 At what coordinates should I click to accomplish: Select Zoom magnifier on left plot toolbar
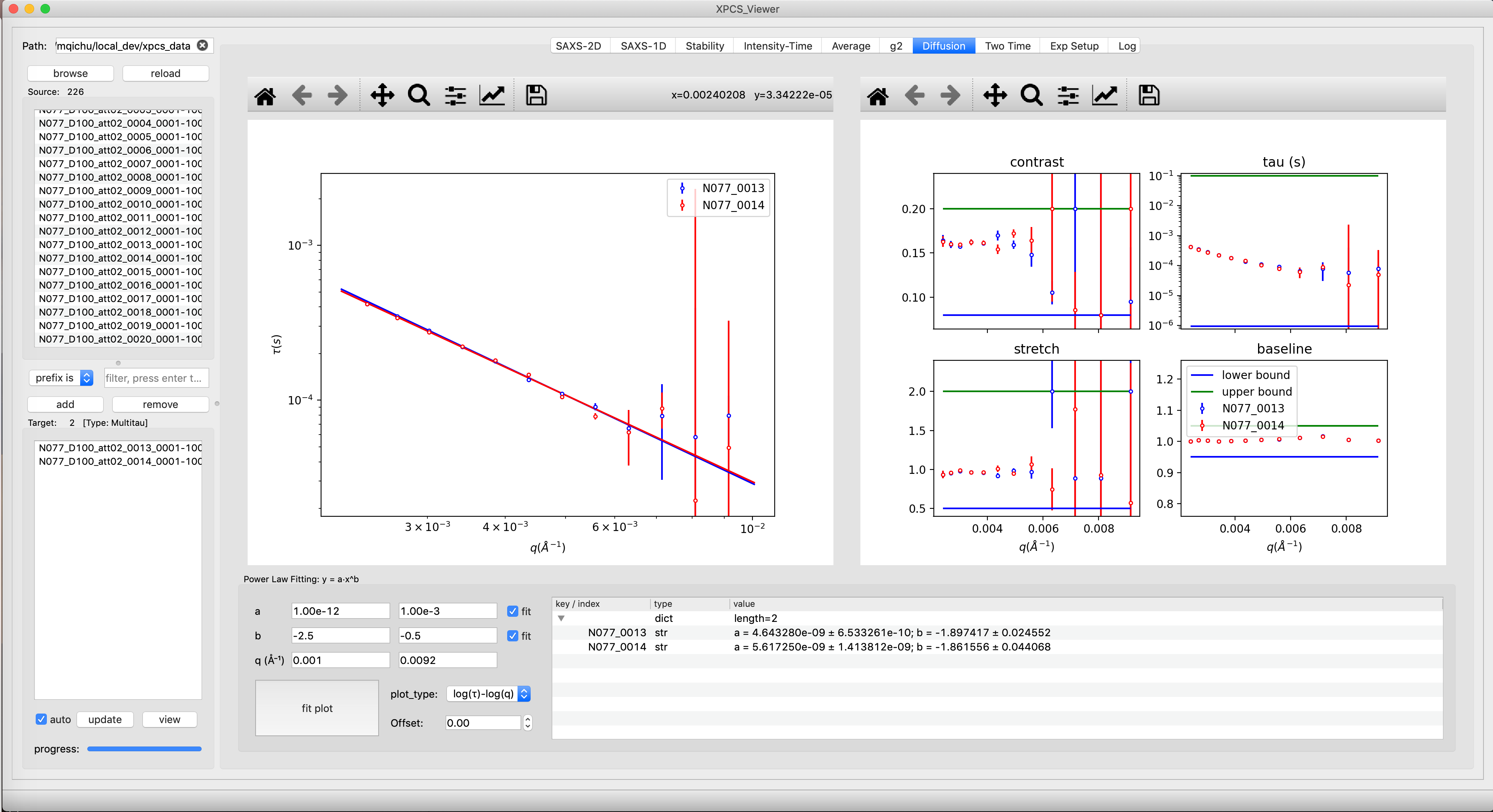coord(418,95)
